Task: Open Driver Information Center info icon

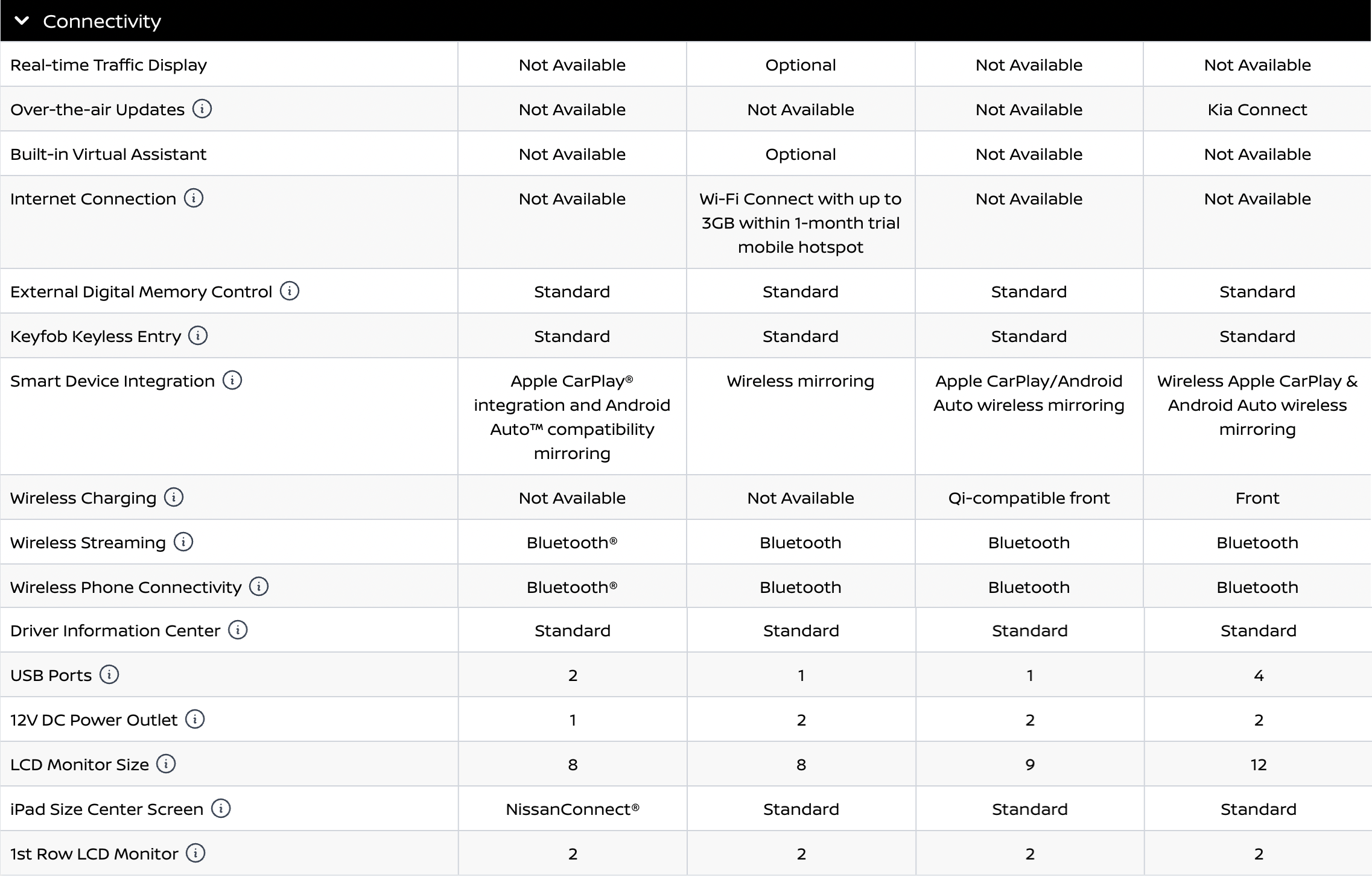Action: pyautogui.click(x=238, y=630)
